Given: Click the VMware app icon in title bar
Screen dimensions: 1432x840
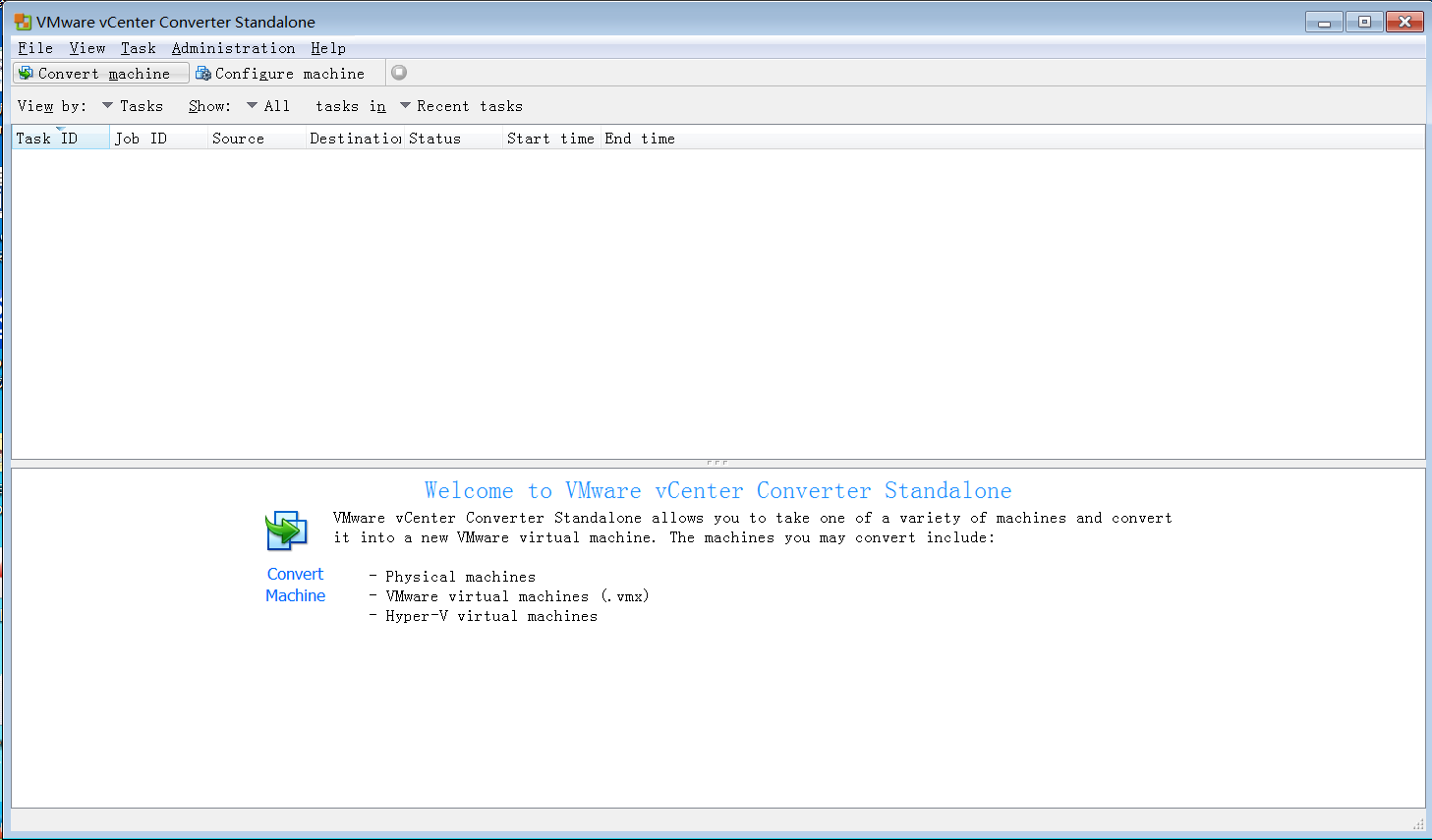Looking at the screenshot, I should [x=23, y=22].
